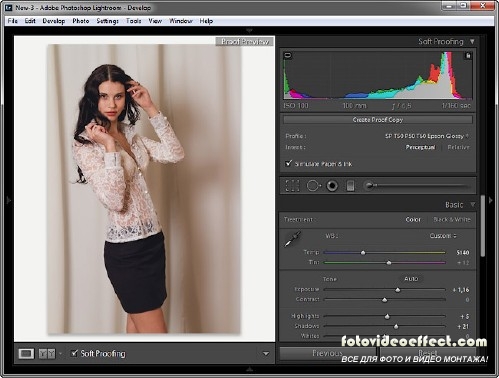Click the Highlights slider handle
Viewport: 499px width, 378px height.
click(x=387, y=316)
